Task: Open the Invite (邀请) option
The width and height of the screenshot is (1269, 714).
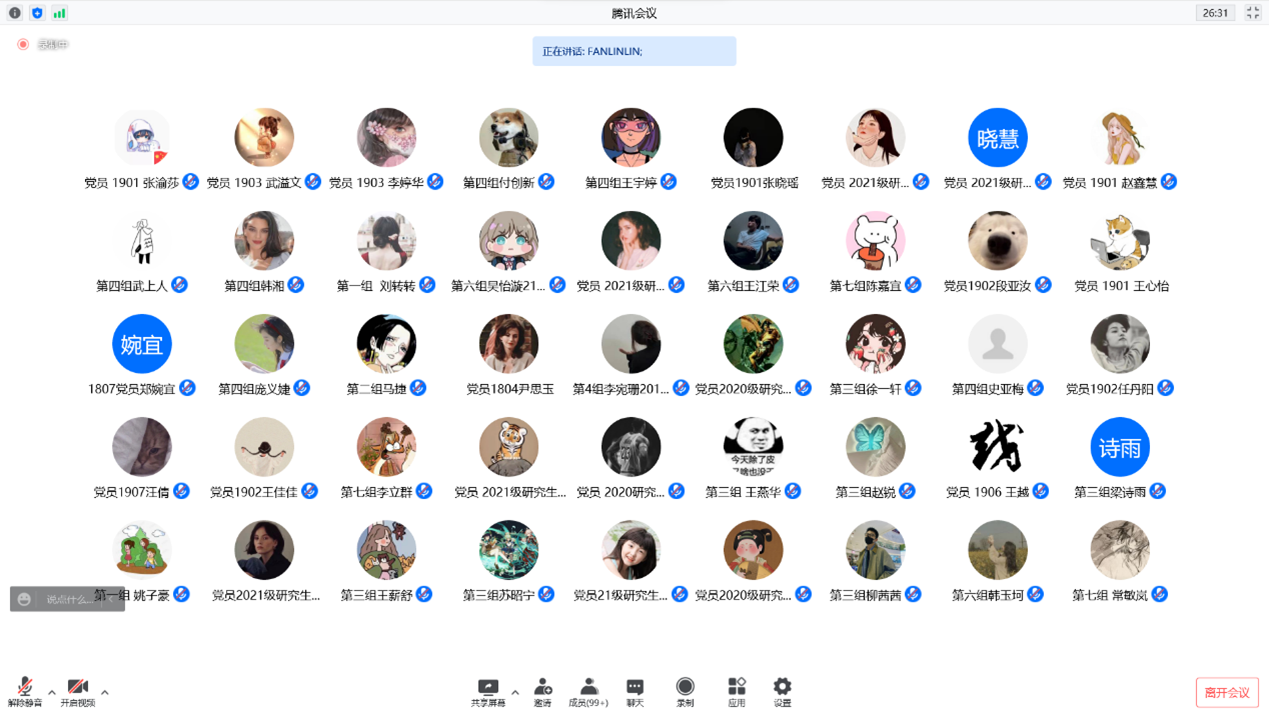Action: click(542, 691)
